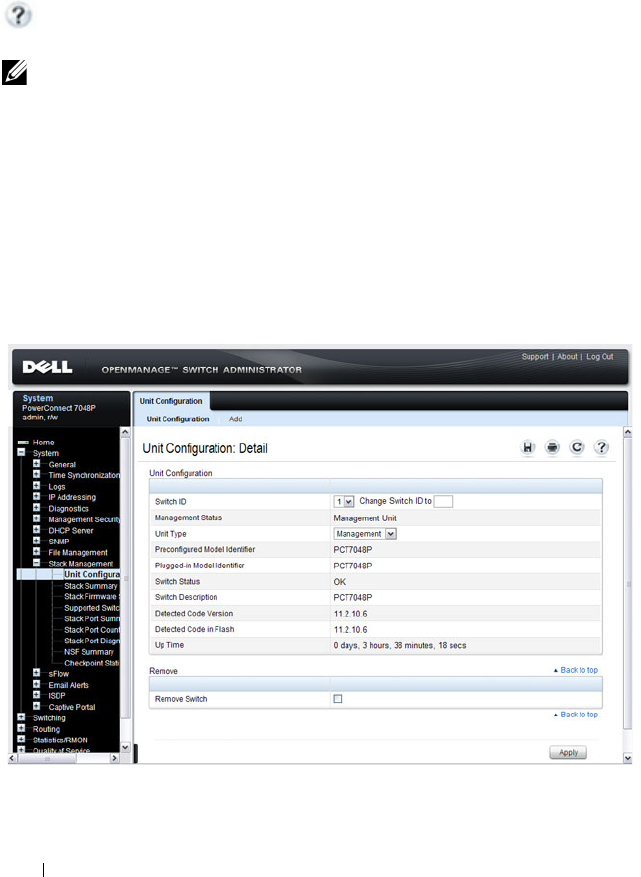Click the note pencil icon
Viewport: 641px width, 877px height.
click(x=14, y=73)
